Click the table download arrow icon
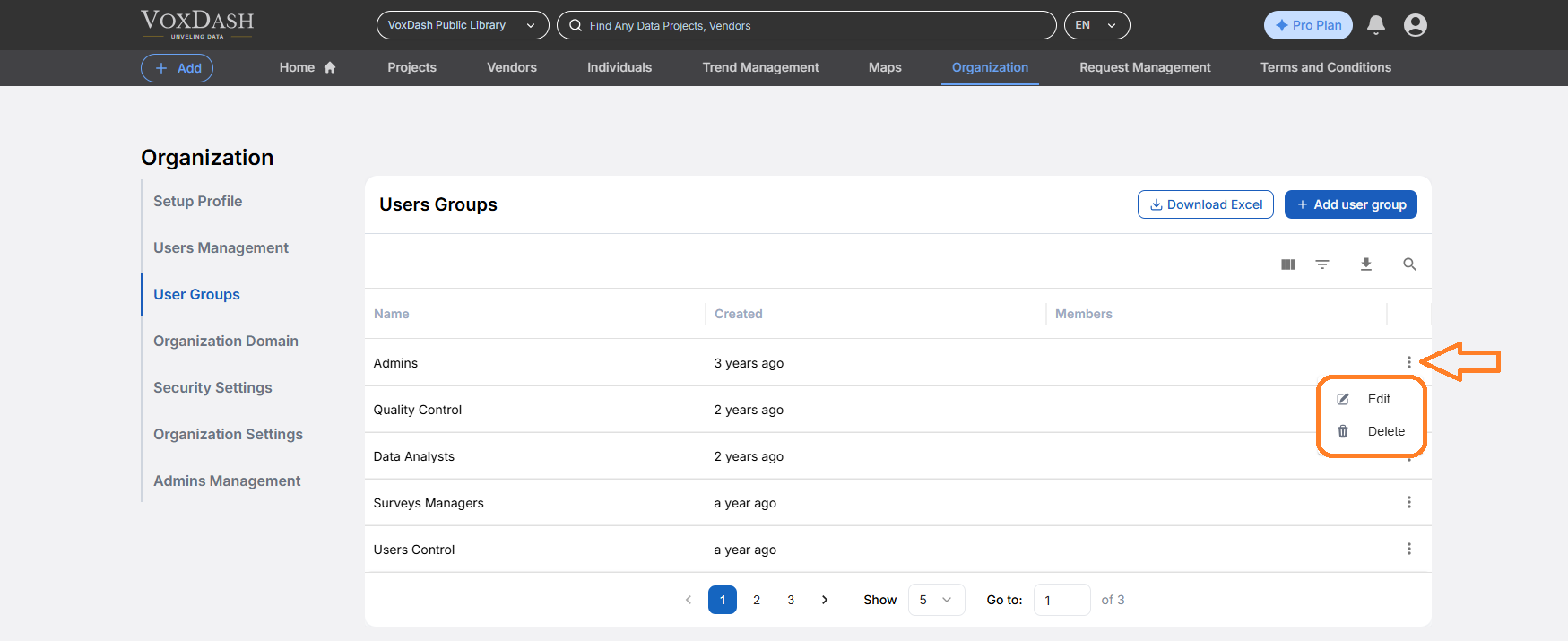The width and height of the screenshot is (1568, 641). tap(1366, 264)
